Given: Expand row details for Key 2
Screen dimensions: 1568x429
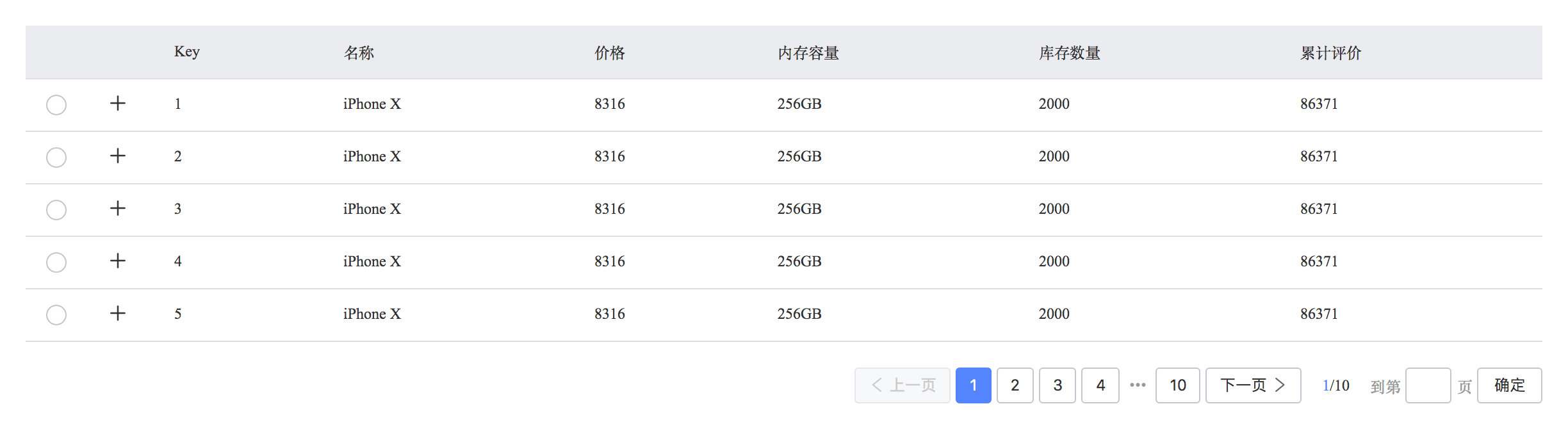Looking at the screenshot, I should click(x=118, y=156).
